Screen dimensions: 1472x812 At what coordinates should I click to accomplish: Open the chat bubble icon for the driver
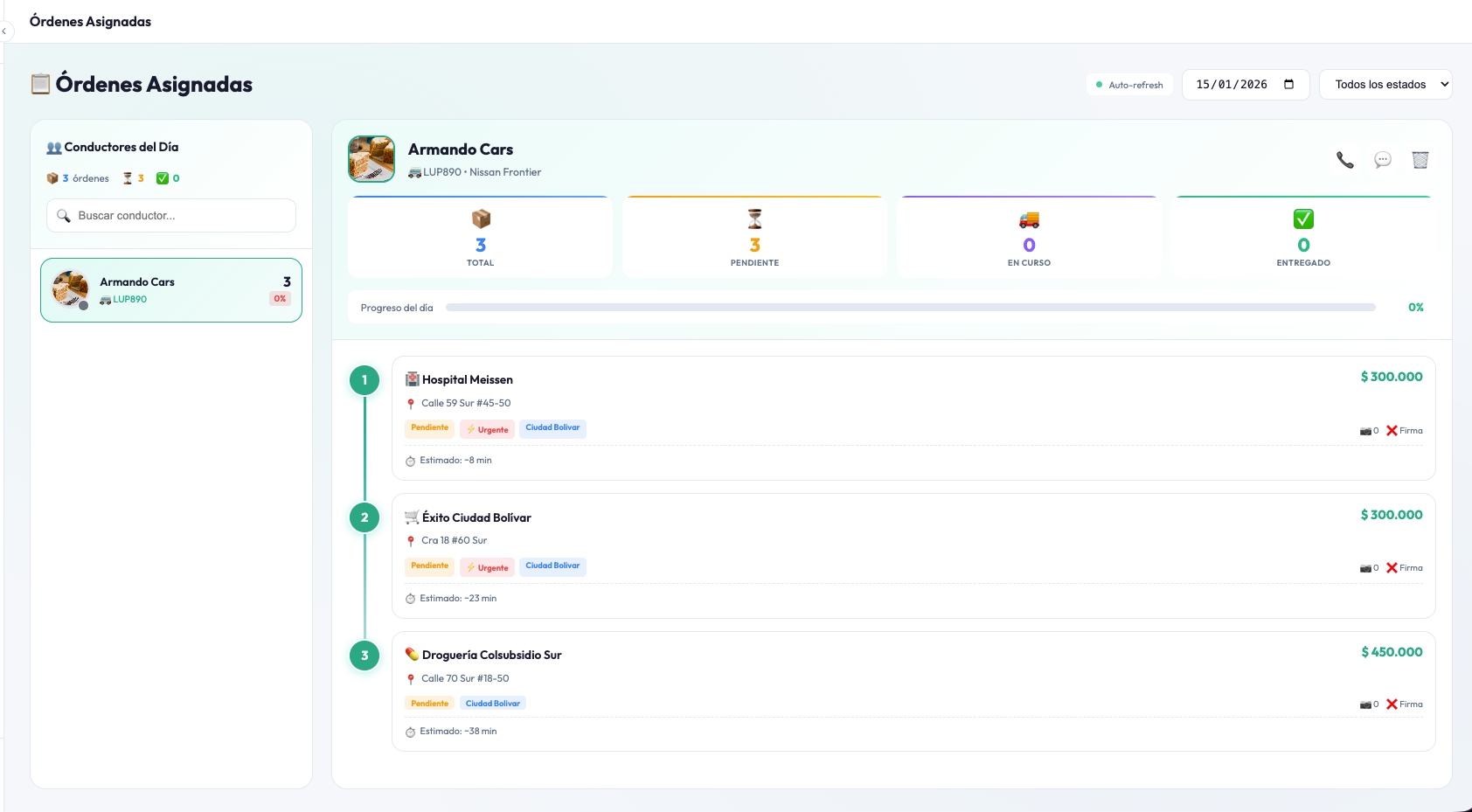tap(1383, 159)
